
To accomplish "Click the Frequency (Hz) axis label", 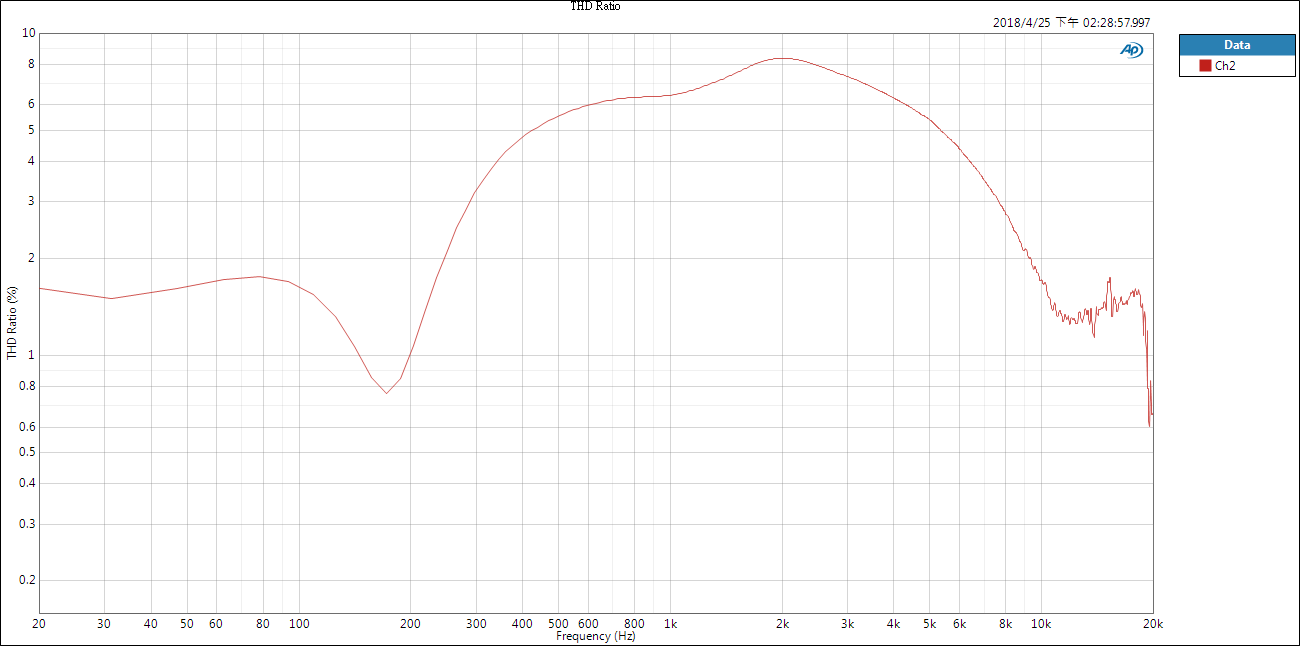I will click(x=596, y=636).
